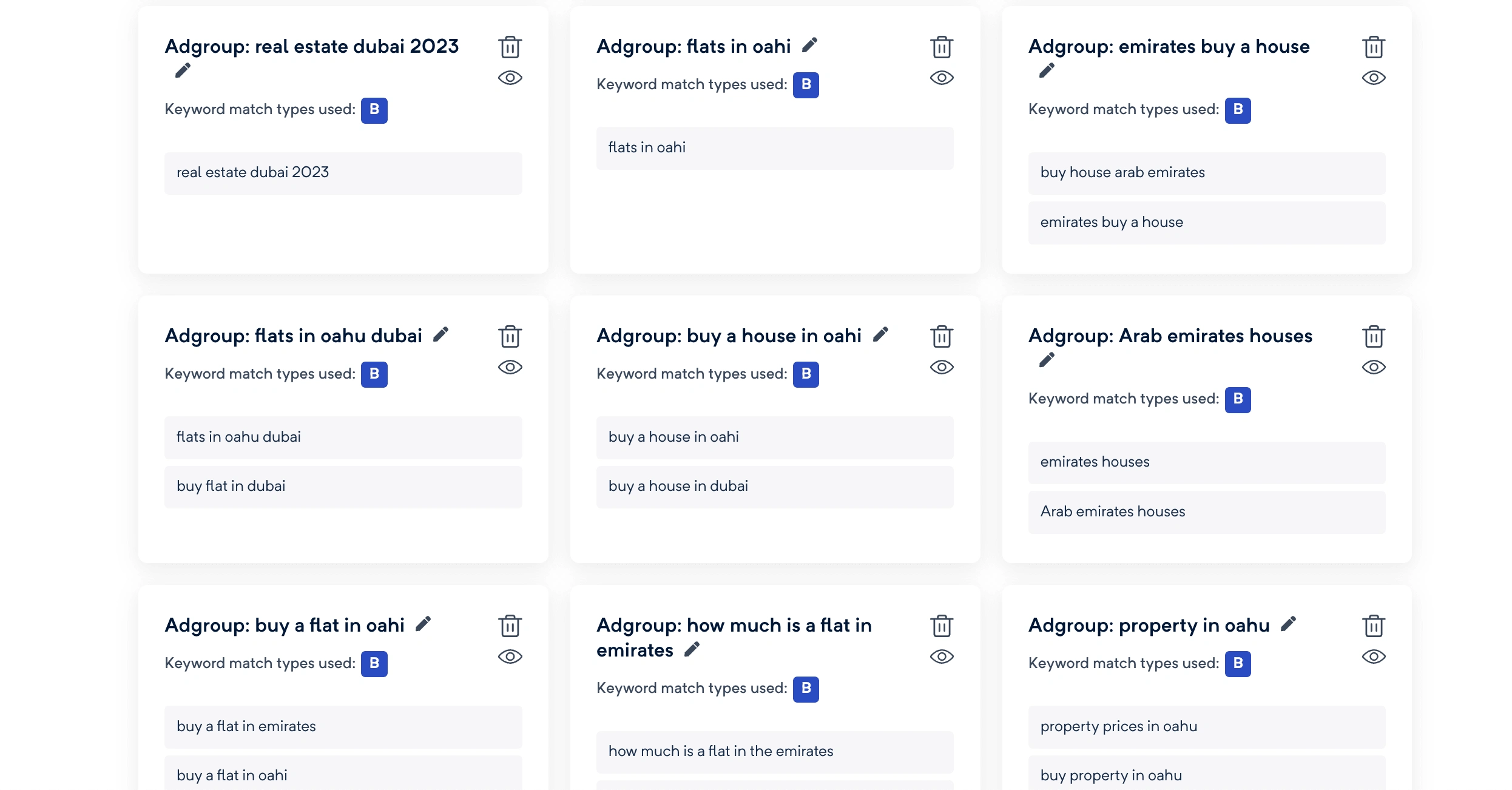Edit the 'Arab emirates houses' adgroup title

(1047, 360)
